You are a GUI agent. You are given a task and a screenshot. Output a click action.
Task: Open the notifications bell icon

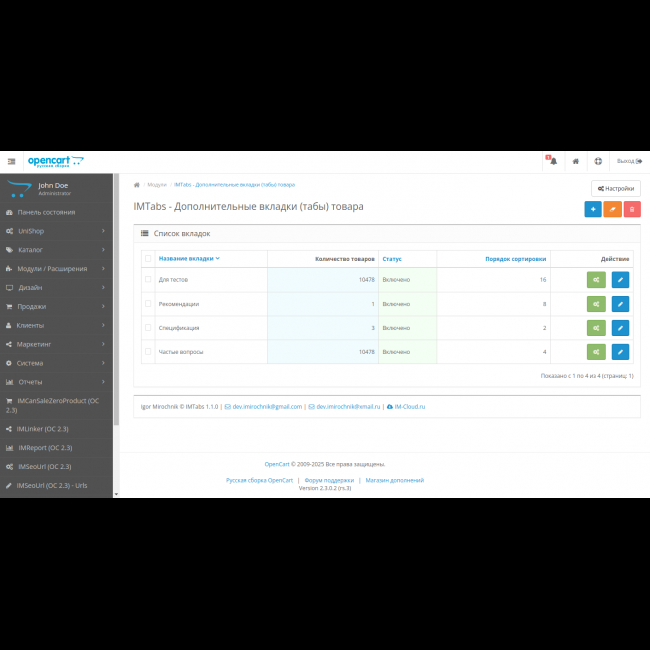pyautogui.click(x=553, y=161)
